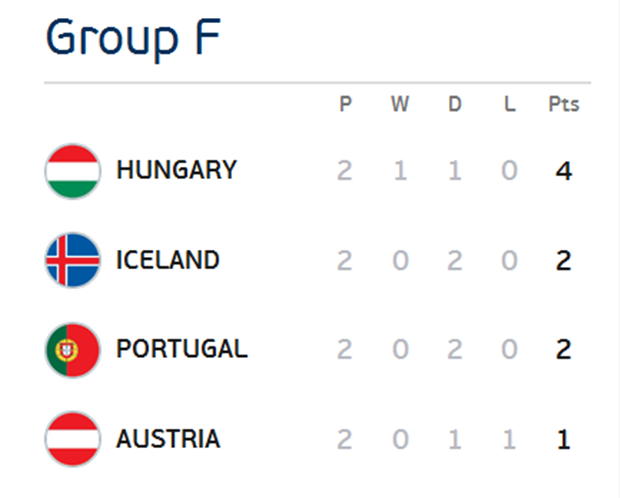Click the Austria flag icon
This screenshot has width=620, height=498.
point(73,439)
